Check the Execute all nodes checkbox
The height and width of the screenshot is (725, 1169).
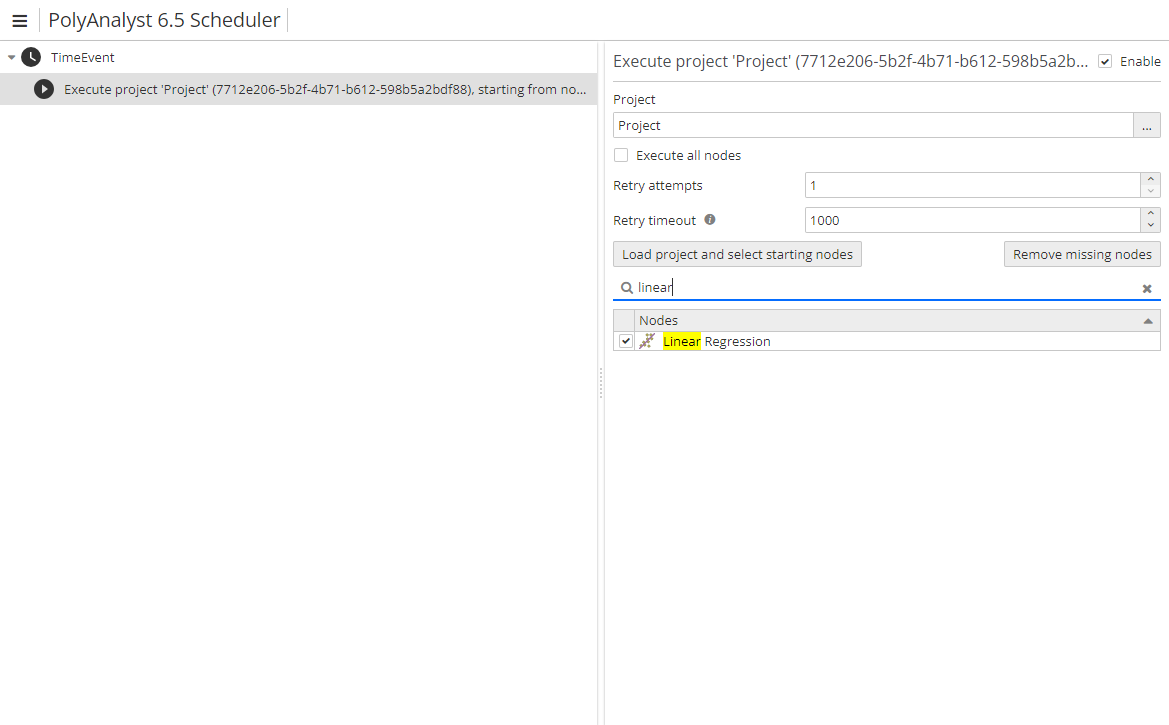[621, 155]
